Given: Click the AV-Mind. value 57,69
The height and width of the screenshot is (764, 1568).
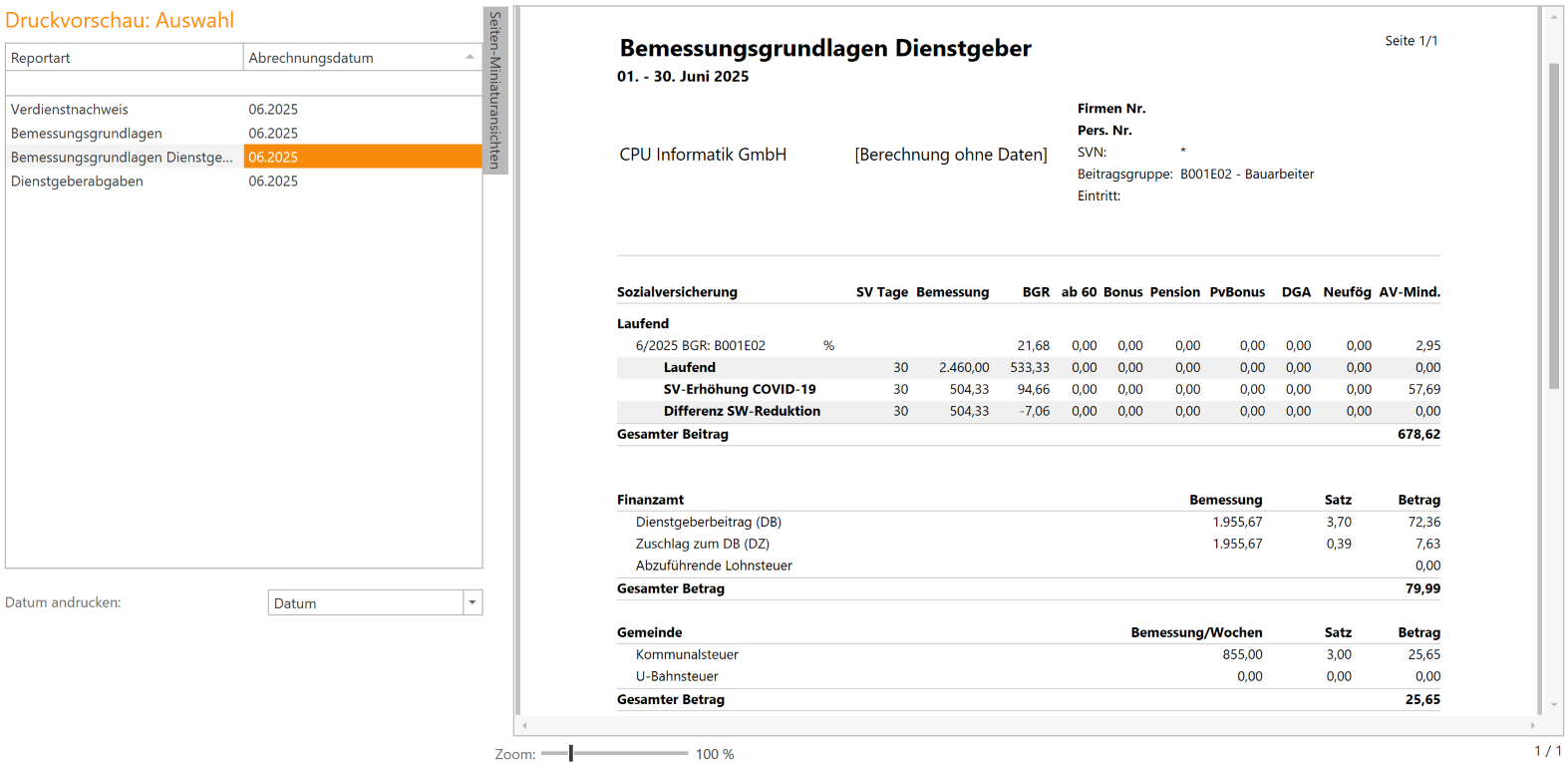Looking at the screenshot, I should pyautogui.click(x=1424, y=389).
